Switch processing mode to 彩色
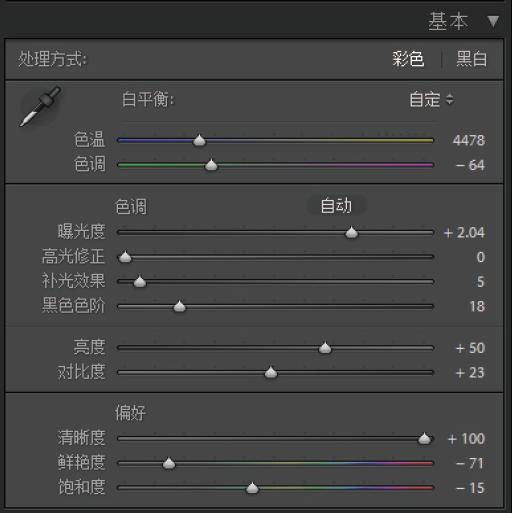Viewport: 512px width, 513px height. (408, 59)
